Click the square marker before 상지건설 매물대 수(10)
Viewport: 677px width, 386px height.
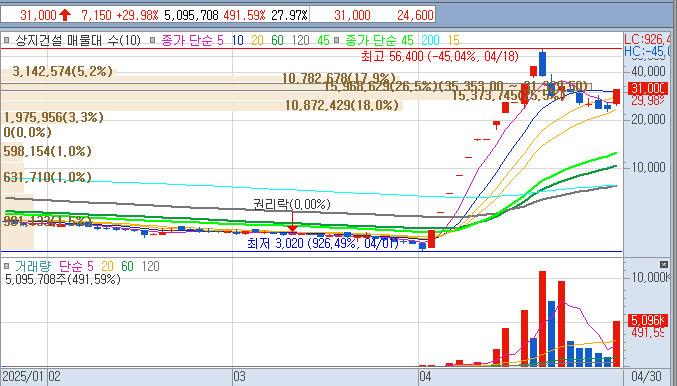point(6,41)
